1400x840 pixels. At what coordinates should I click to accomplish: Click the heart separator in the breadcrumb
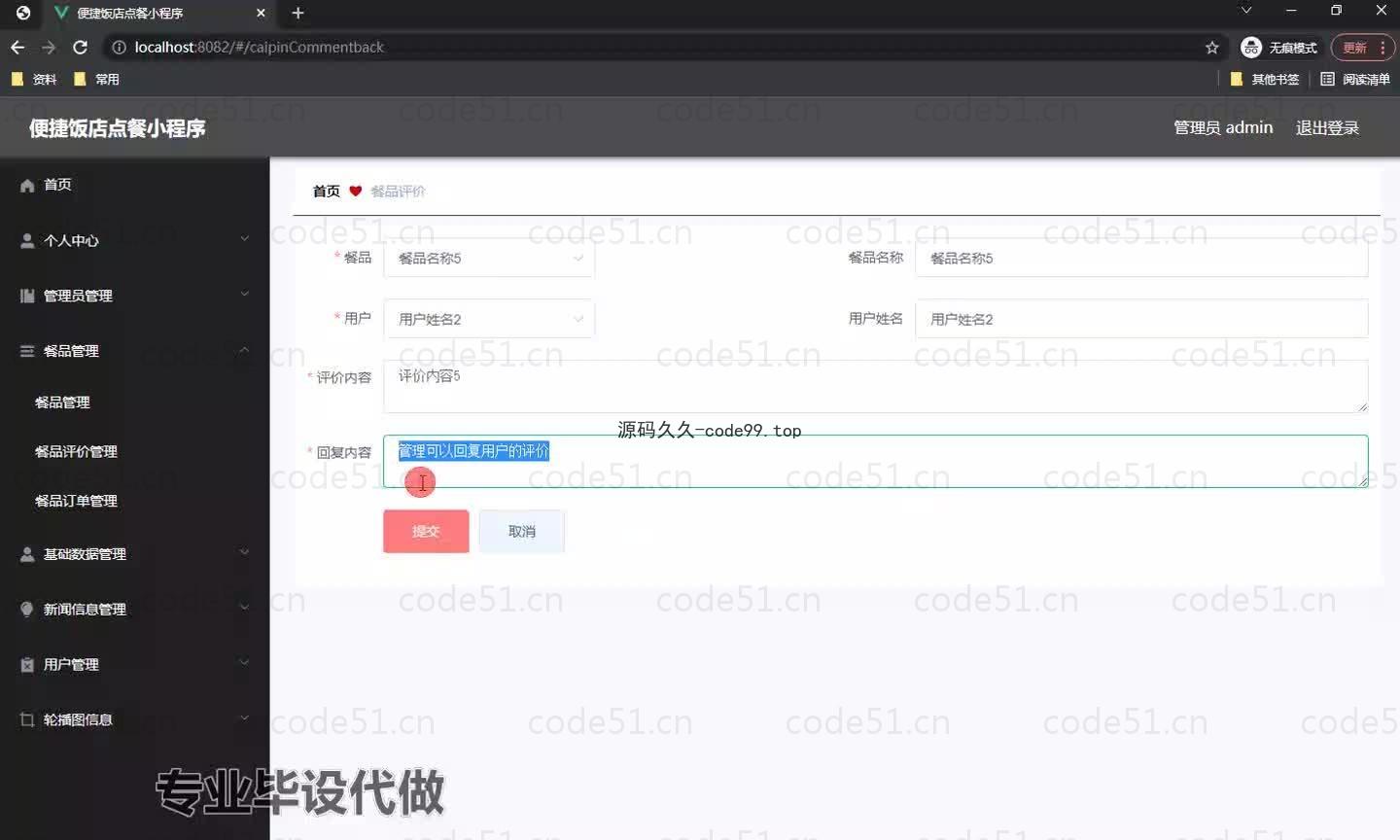click(x=355, y=191)
